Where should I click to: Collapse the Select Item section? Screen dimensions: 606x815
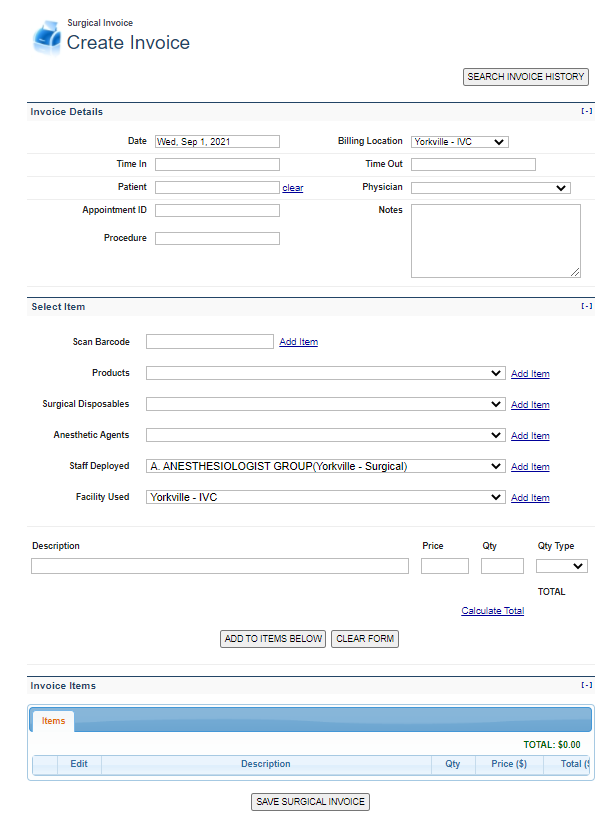[x=587, y=306]
